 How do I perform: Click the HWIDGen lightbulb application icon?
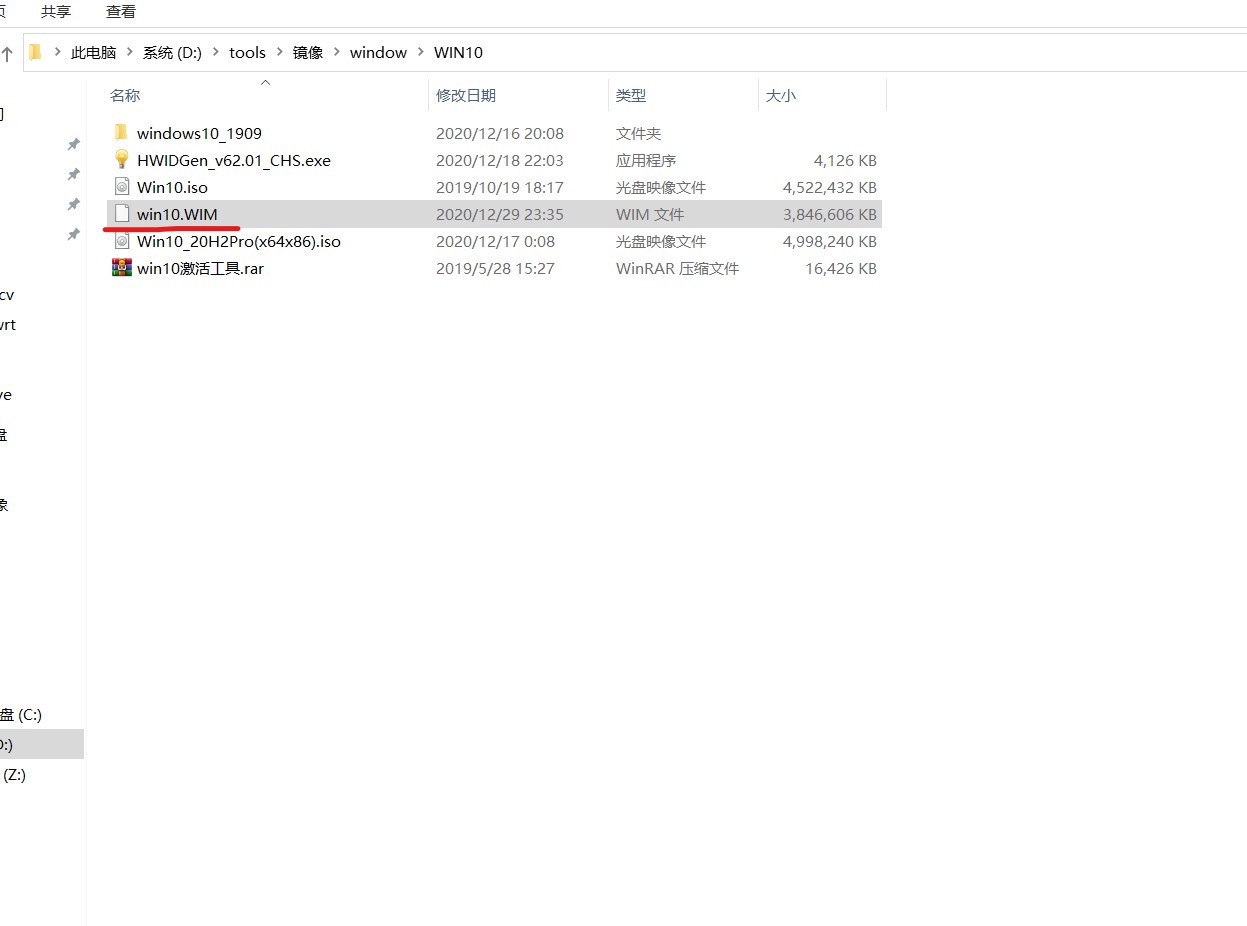tap(121, 160)
